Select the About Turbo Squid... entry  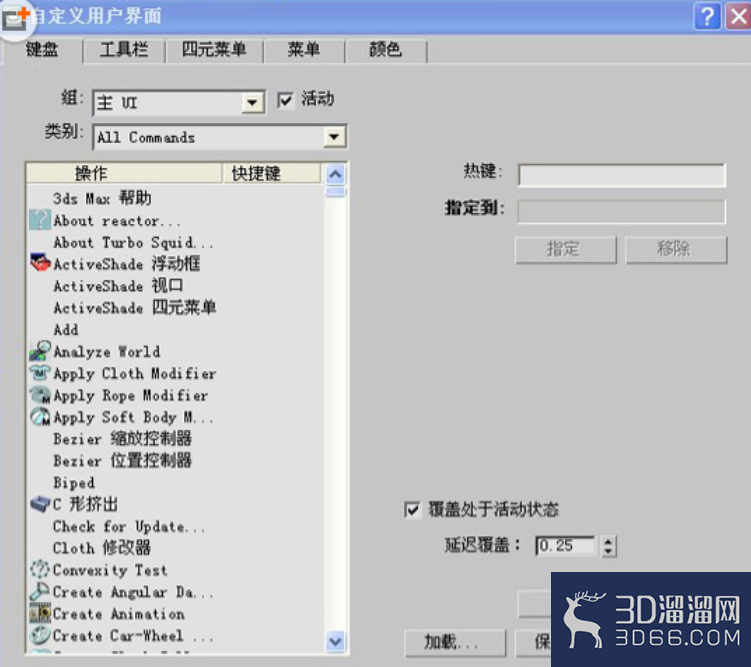pyautogui.click(x=133, y=242)
